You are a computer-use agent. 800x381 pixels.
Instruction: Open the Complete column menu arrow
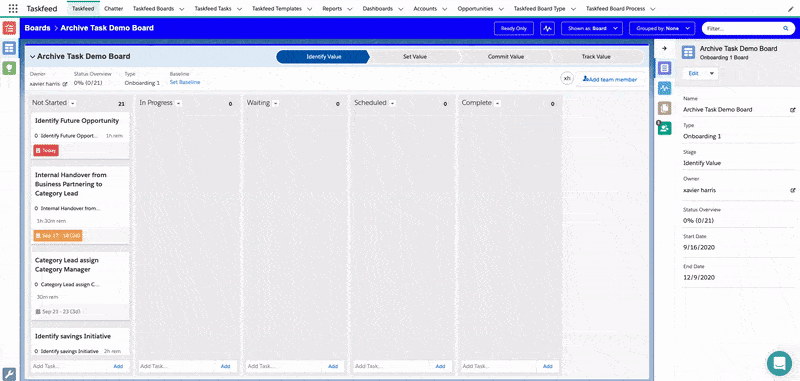497,103
